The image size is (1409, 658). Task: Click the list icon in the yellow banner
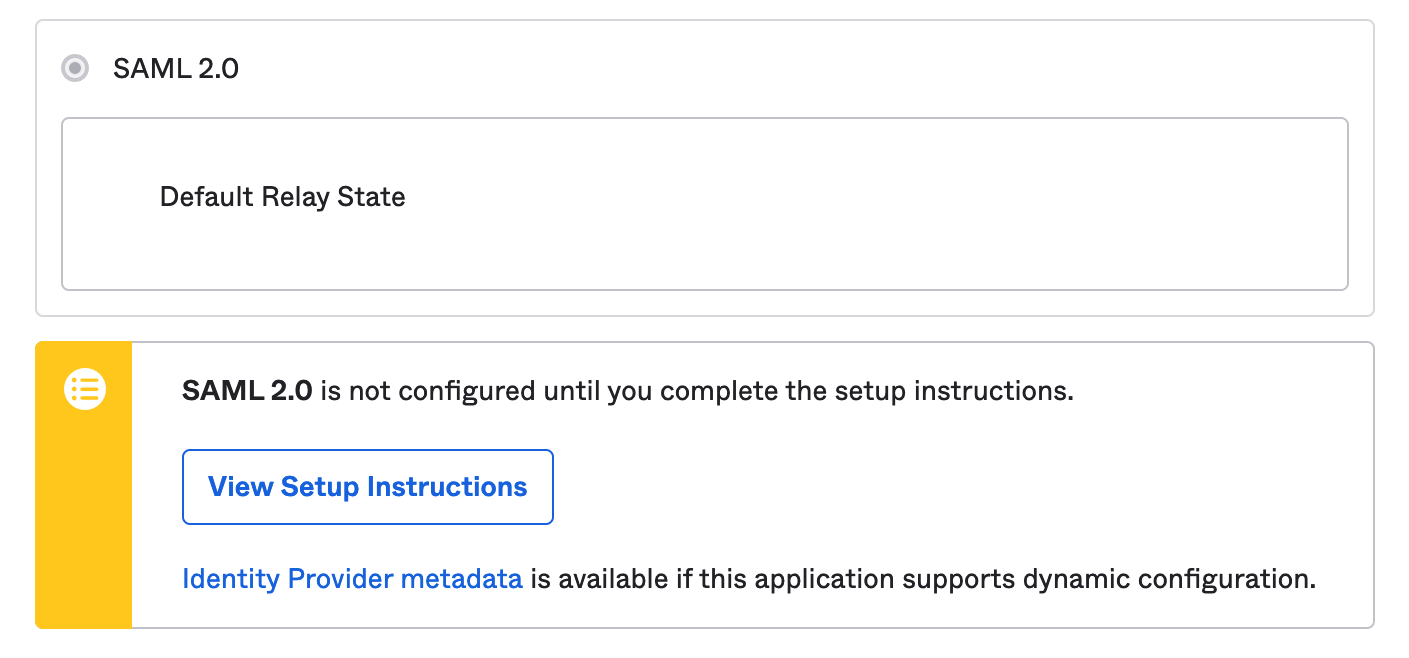(x=85, y=389)
